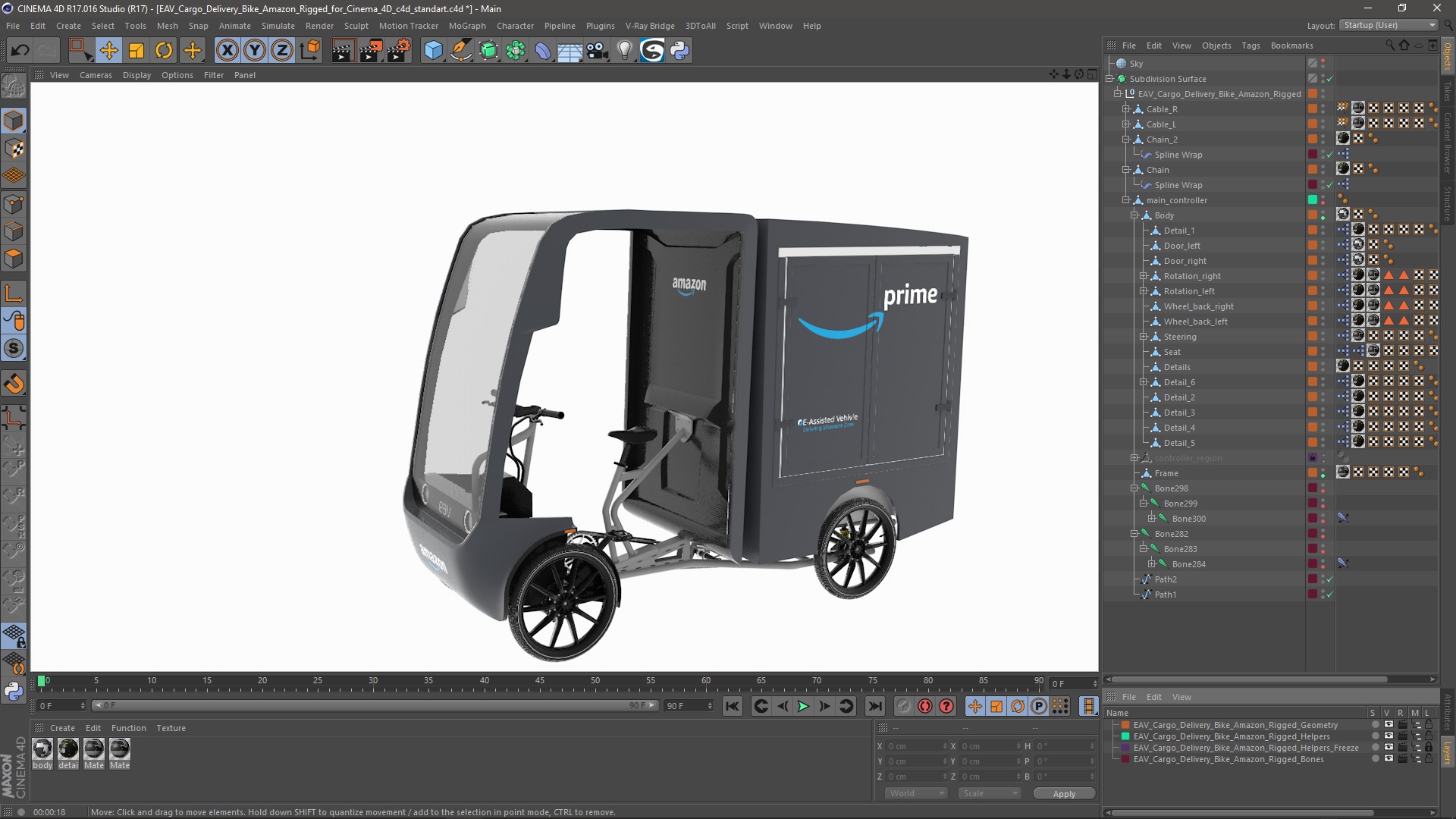Viewport: 1456px width, 819px height.
Task: Expand the Detail_6 tree node
Action: 1144,382
